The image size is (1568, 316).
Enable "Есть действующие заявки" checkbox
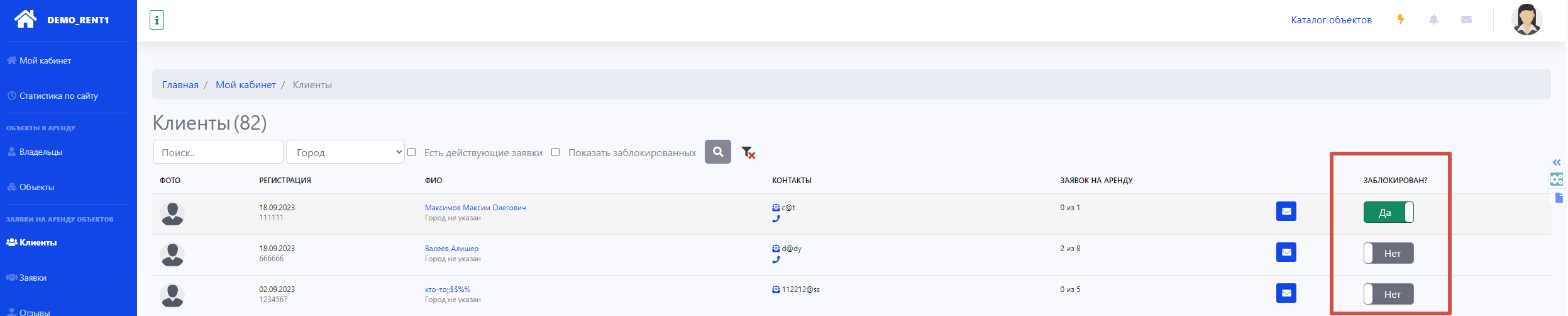coord(412,152)
